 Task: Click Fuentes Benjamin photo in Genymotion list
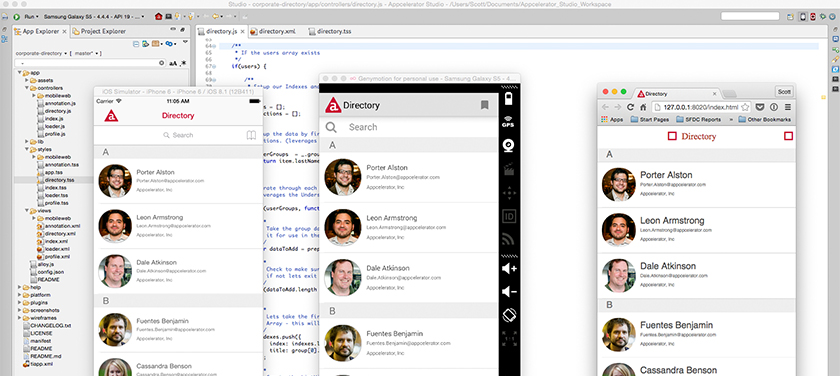click(x=342, y=343)
